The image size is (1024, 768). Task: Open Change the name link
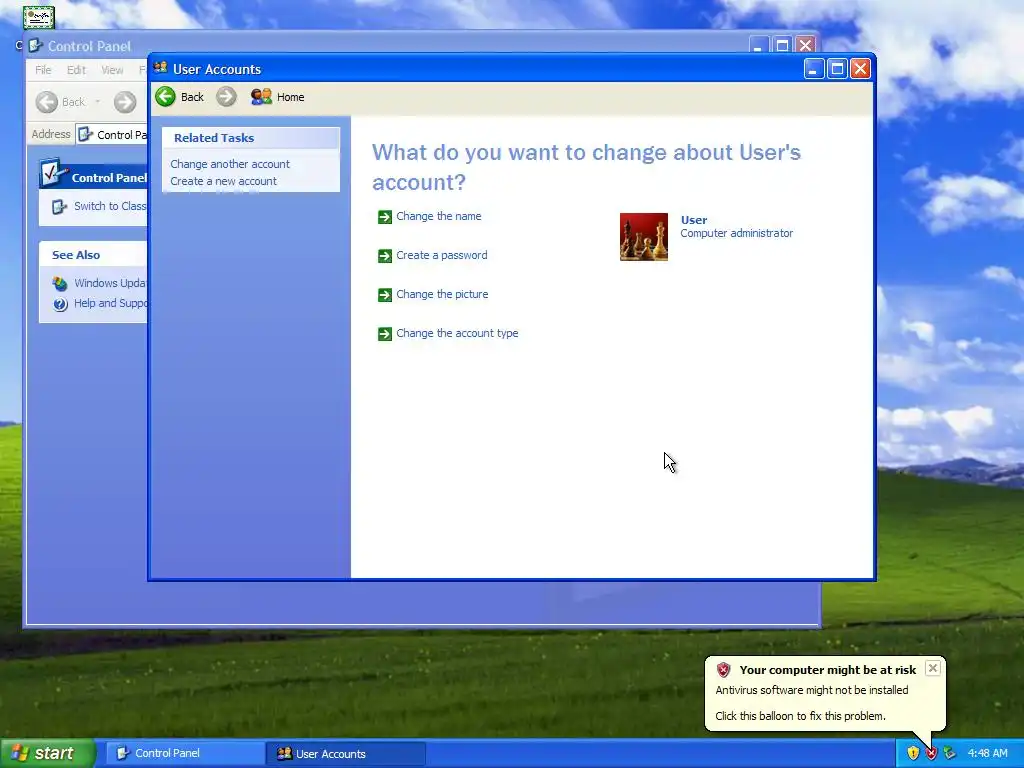pyautogui.click(x=438, y=216)
